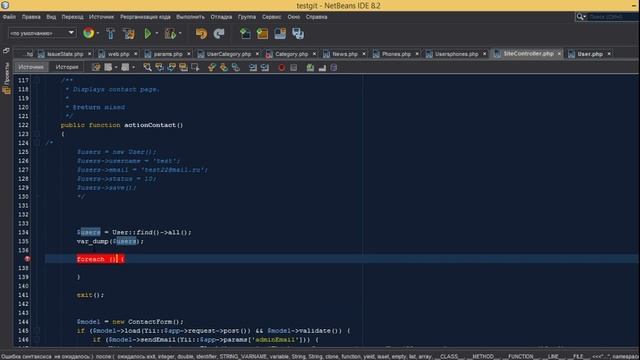Switch to the История view button
The width and height of the screenshot is (640, 360).
67,67
